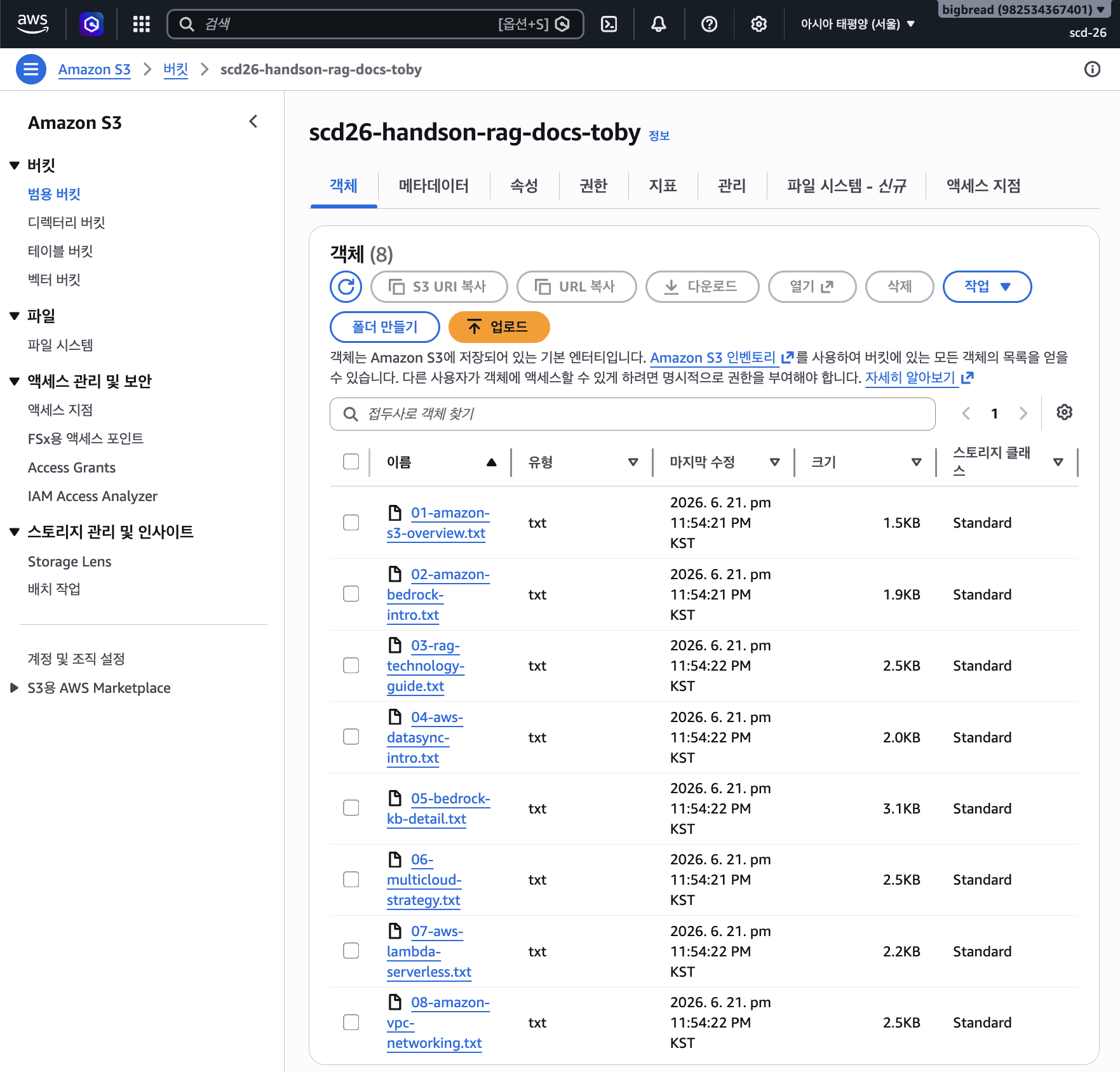The height and width of the screenshot is (1072, 1120).
Task: Focus the top 검색 search box
Action: click(375, 24)
